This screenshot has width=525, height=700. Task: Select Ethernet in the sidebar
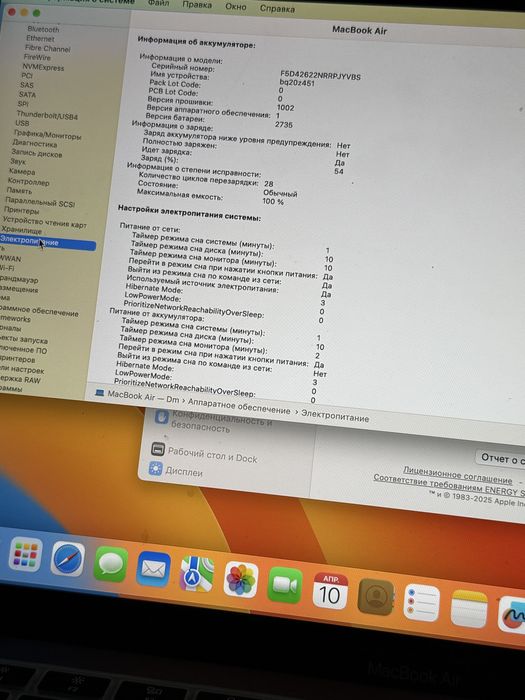(40, 38)
